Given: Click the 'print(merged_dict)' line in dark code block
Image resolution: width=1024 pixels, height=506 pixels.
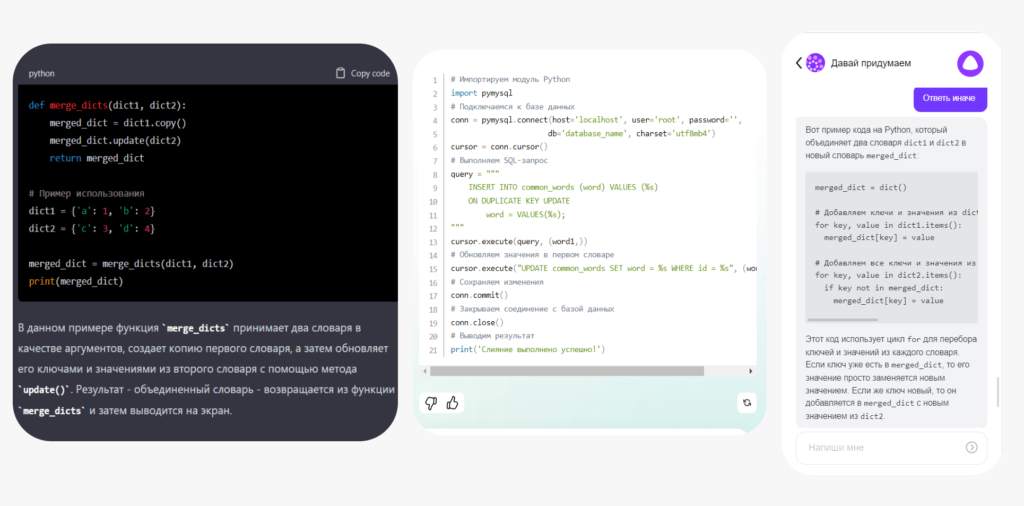Looking at the screenshot, I should (76, 281).
